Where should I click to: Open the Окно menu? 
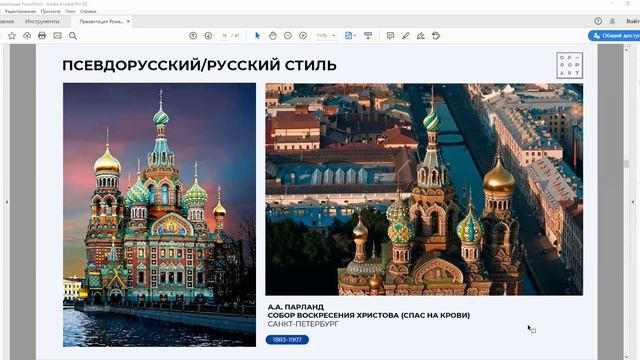(71, 11)
